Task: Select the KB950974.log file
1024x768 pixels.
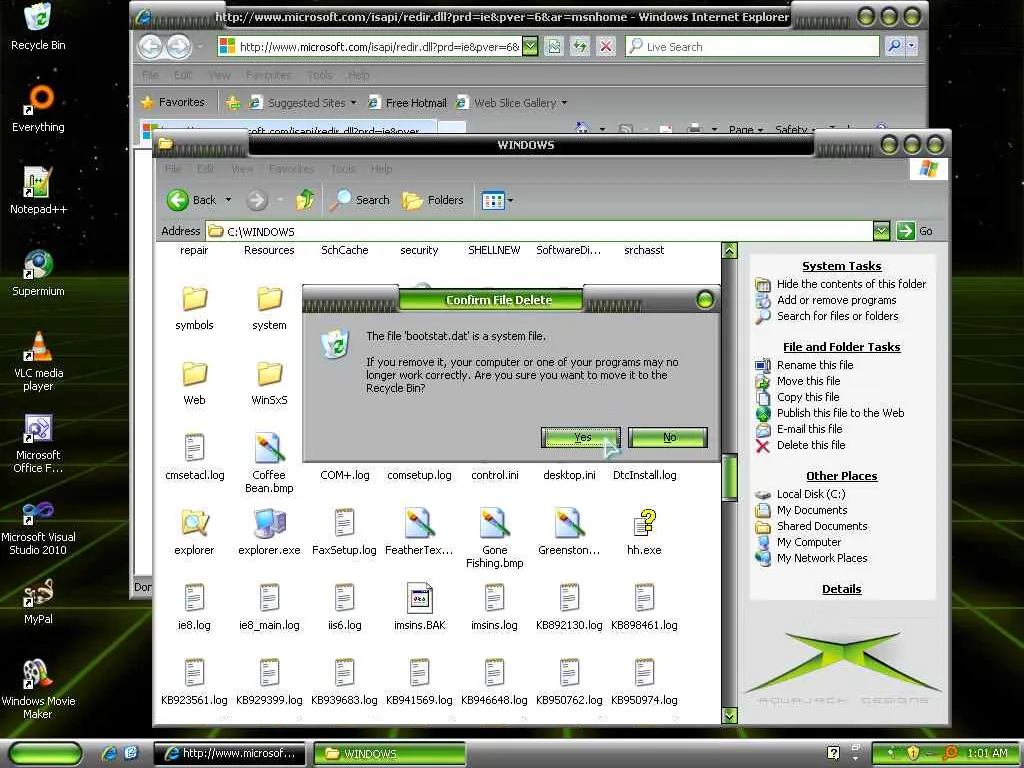Action: [x=644, y=682]
